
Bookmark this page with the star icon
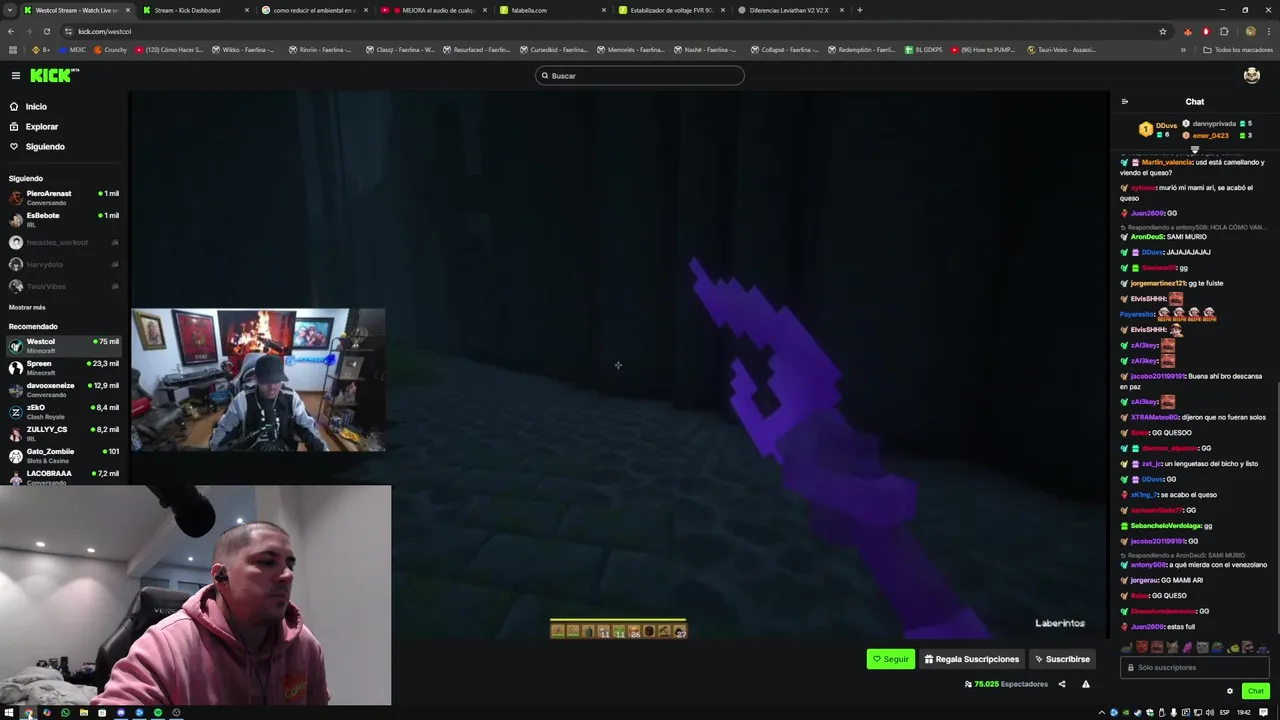[1162, 31]
